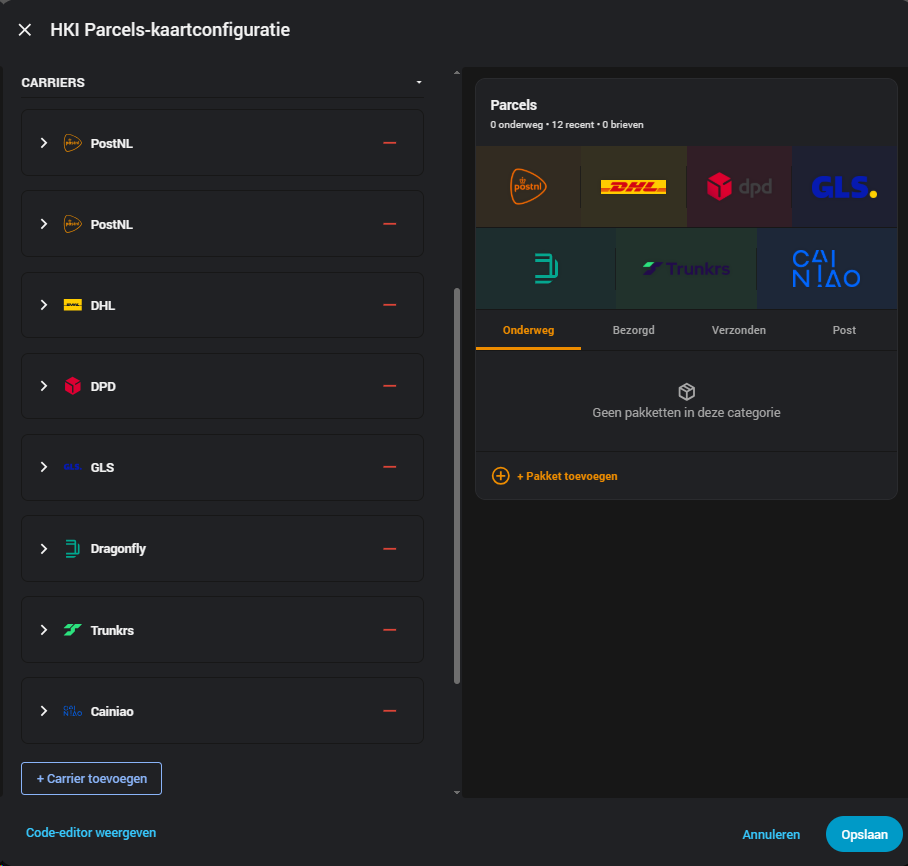Remove the second PostNL carrier via minus icon
The width and height of the screenshot is (908, 866).
click(x=390, y=224)
